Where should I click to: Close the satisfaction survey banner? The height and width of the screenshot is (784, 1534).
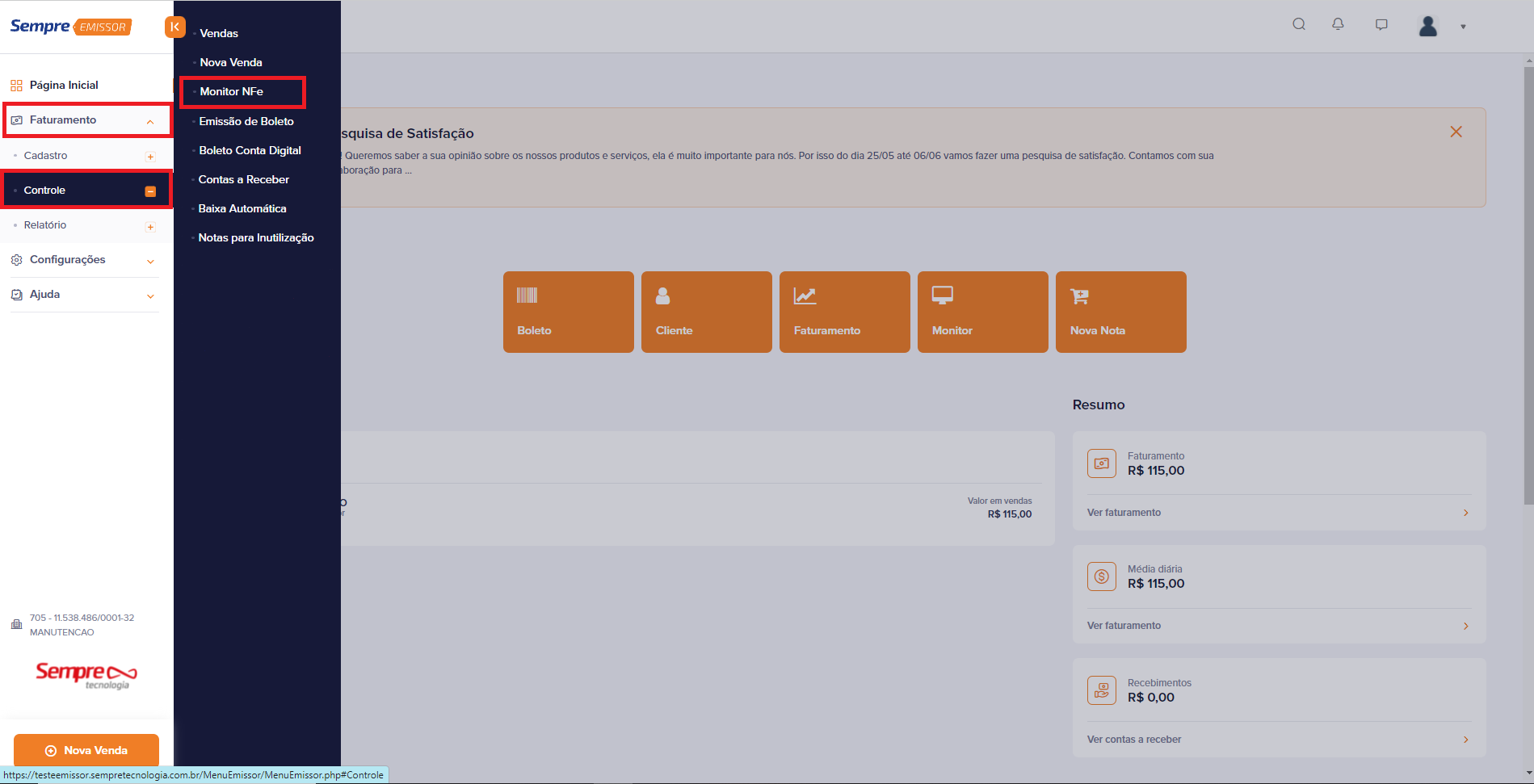point(1456,132)
